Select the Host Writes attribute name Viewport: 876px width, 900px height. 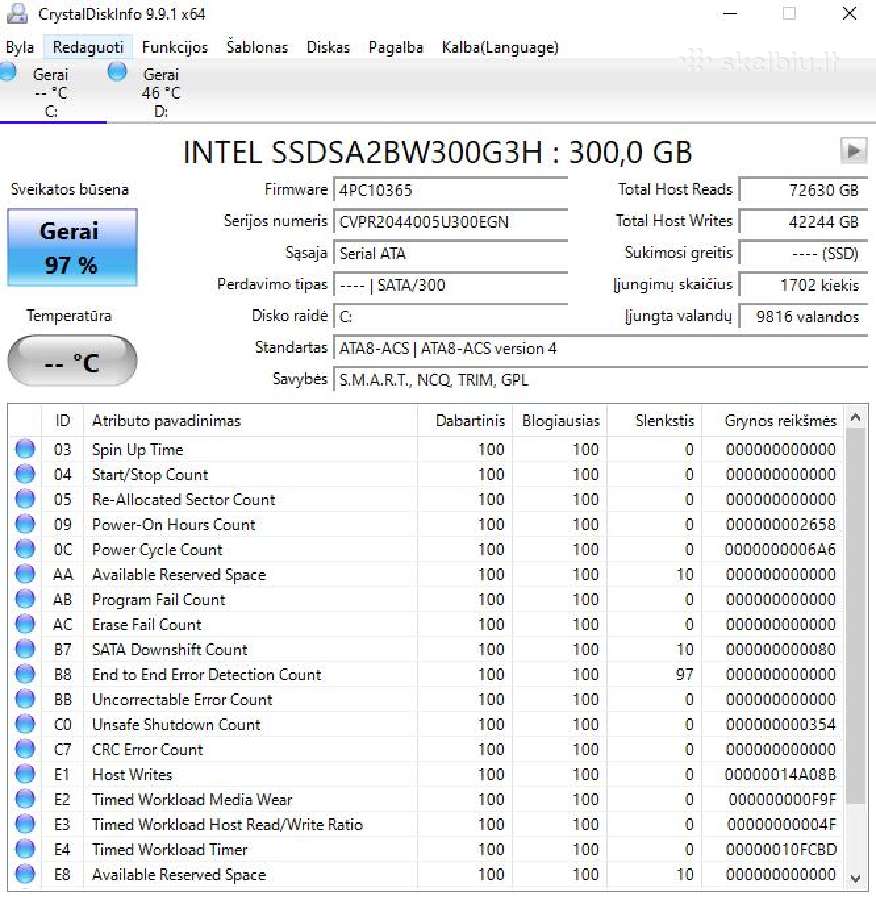click(x=132, y=774)
